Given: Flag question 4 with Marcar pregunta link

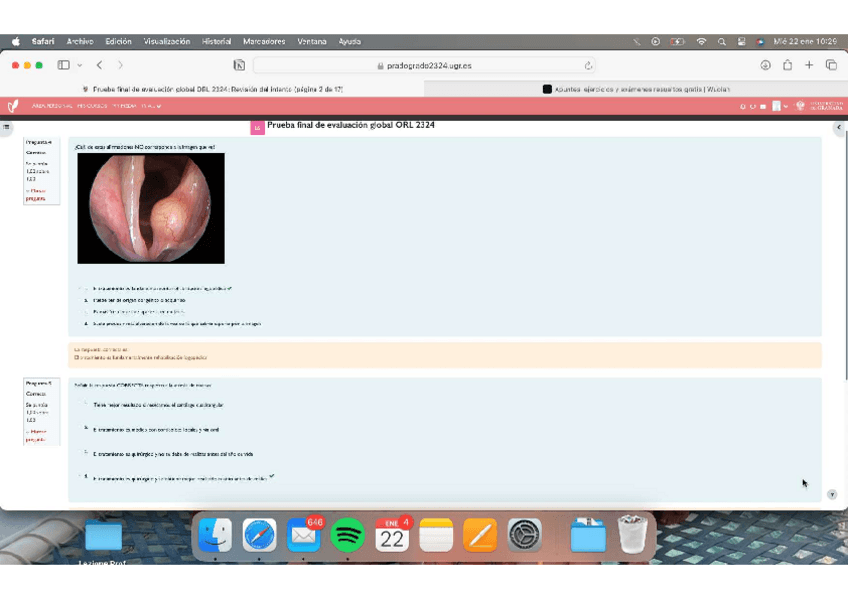Looking at the screenshot, I should point(36,194).
